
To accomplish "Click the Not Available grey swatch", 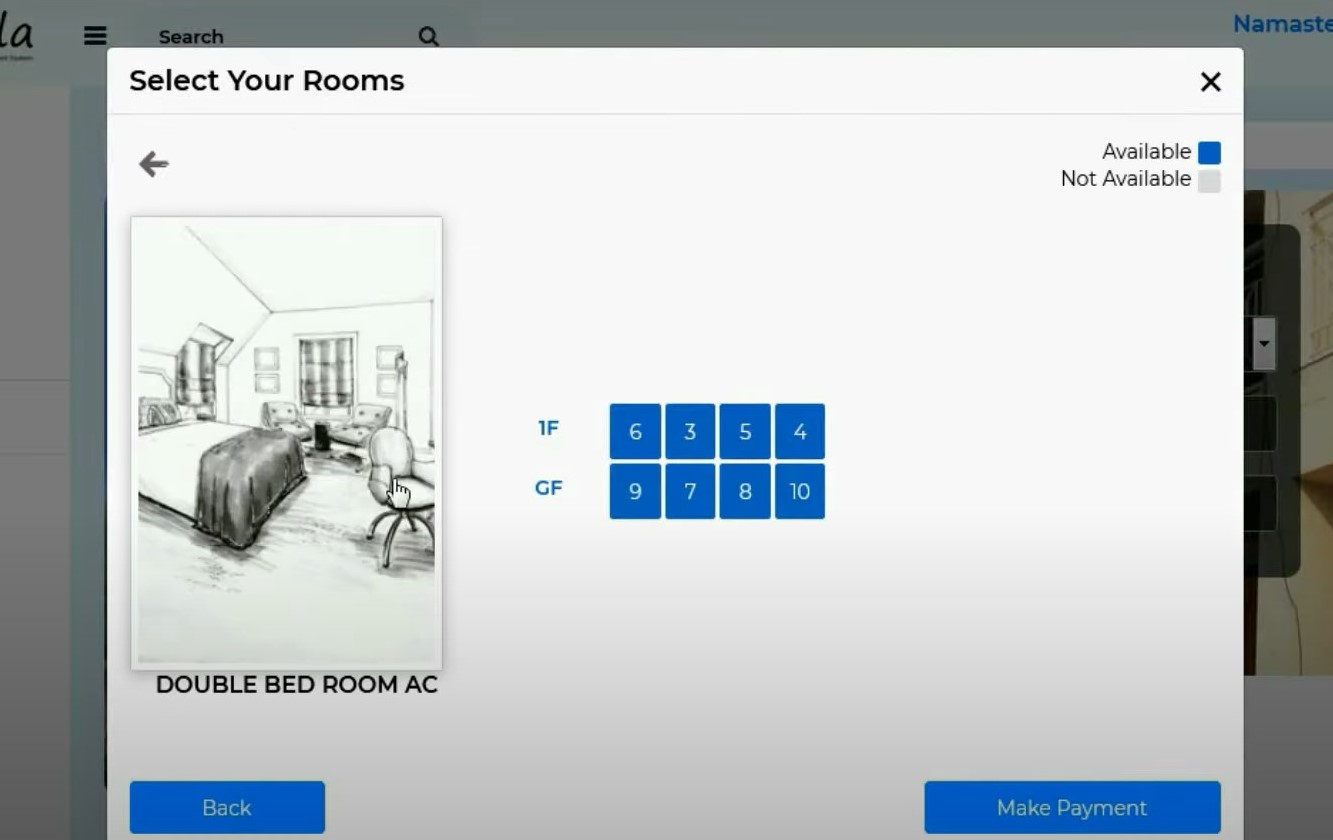I will pos(1209,181).
